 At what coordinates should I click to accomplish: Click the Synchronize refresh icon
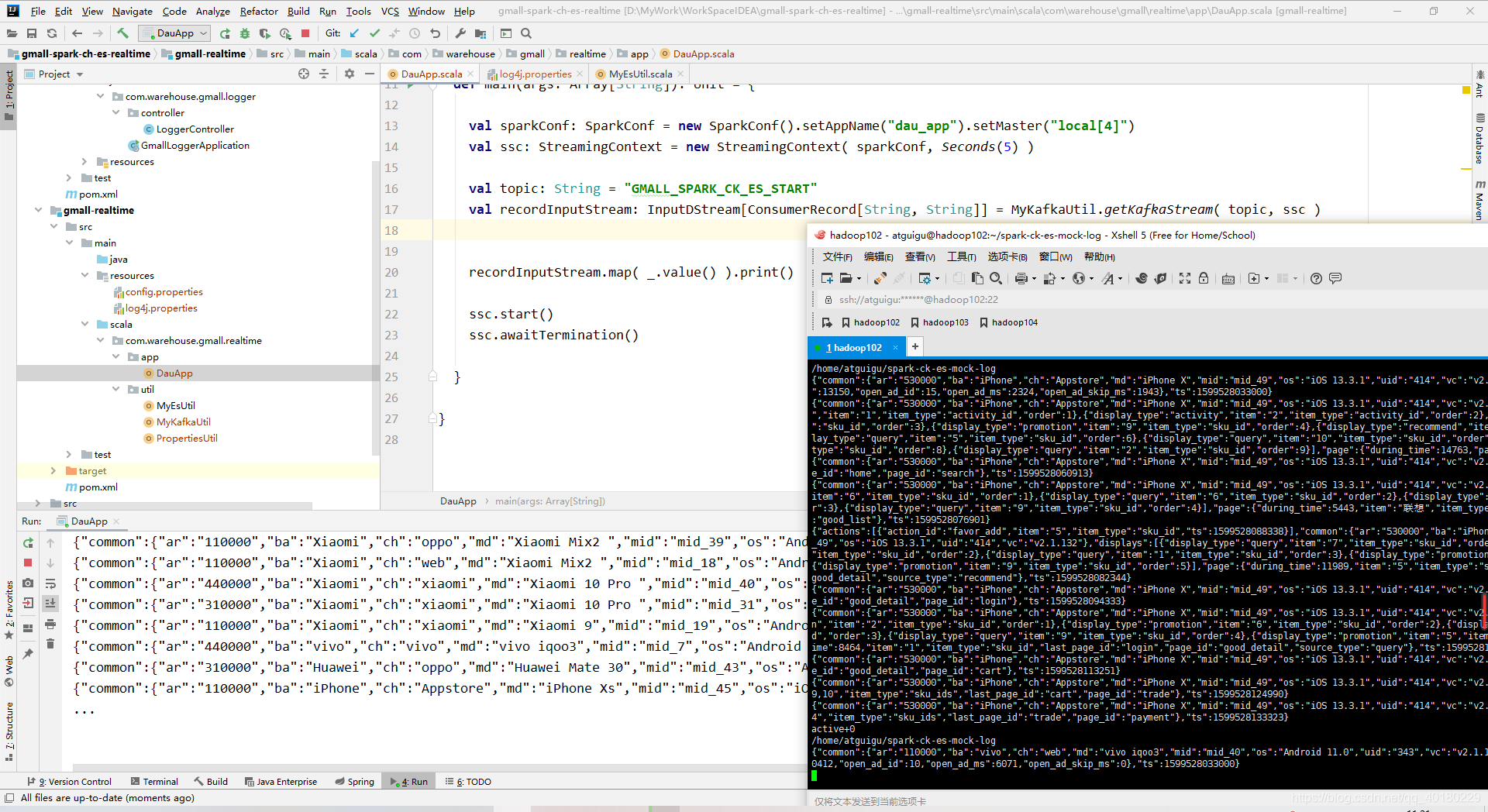(x=52, y=33)
